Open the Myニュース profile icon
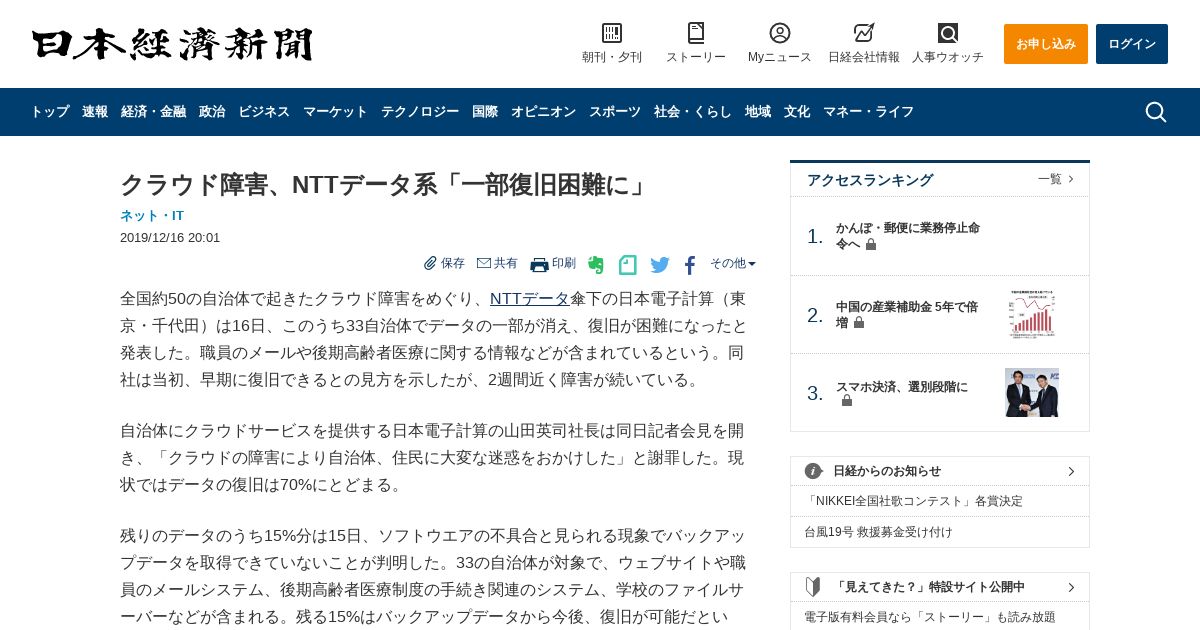 click(780, 33)
